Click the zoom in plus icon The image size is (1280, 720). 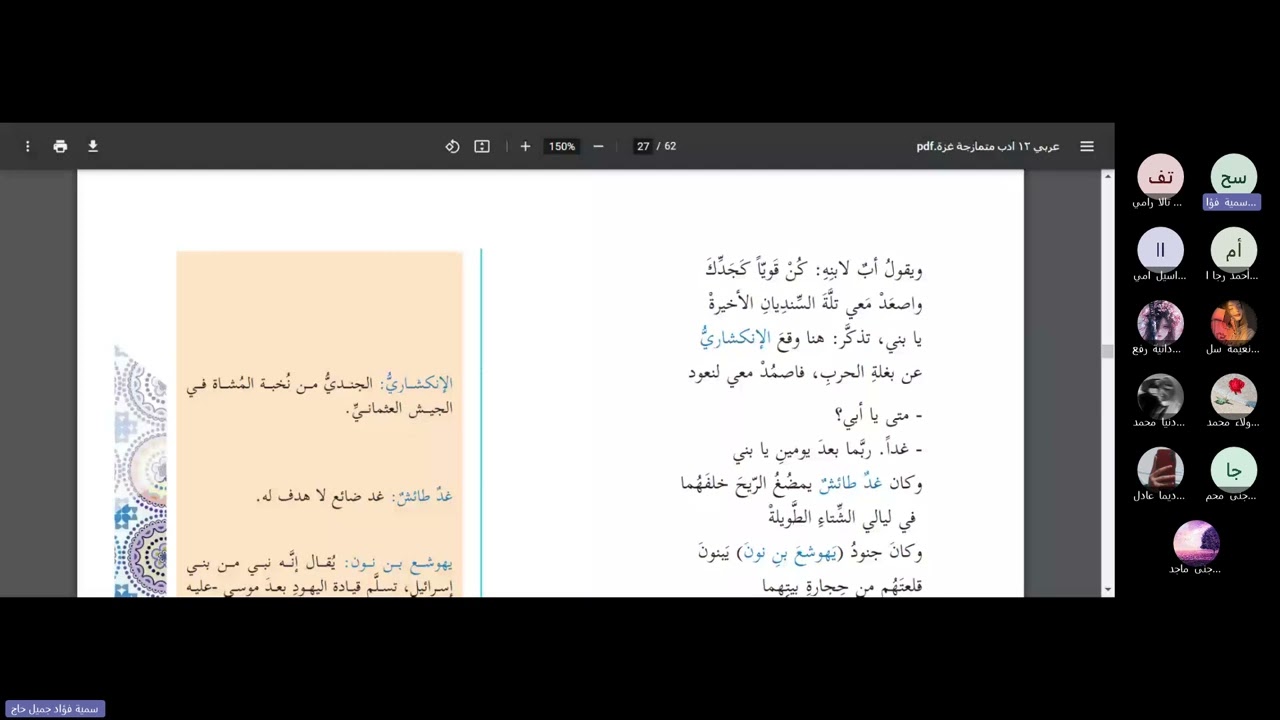click(x=525, y=146)
